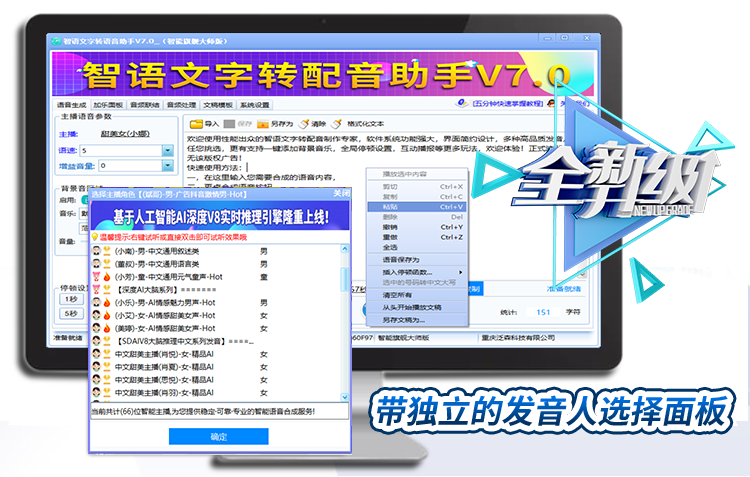Click the grey 保存 save icon
This screenshot has height=477, width=750.
coord(229,124)
